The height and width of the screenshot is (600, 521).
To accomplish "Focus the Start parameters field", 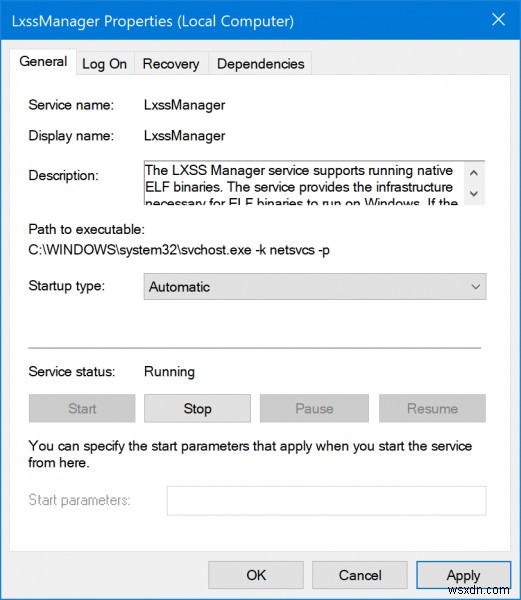I will pyautogui.click(x=327, y=501).
